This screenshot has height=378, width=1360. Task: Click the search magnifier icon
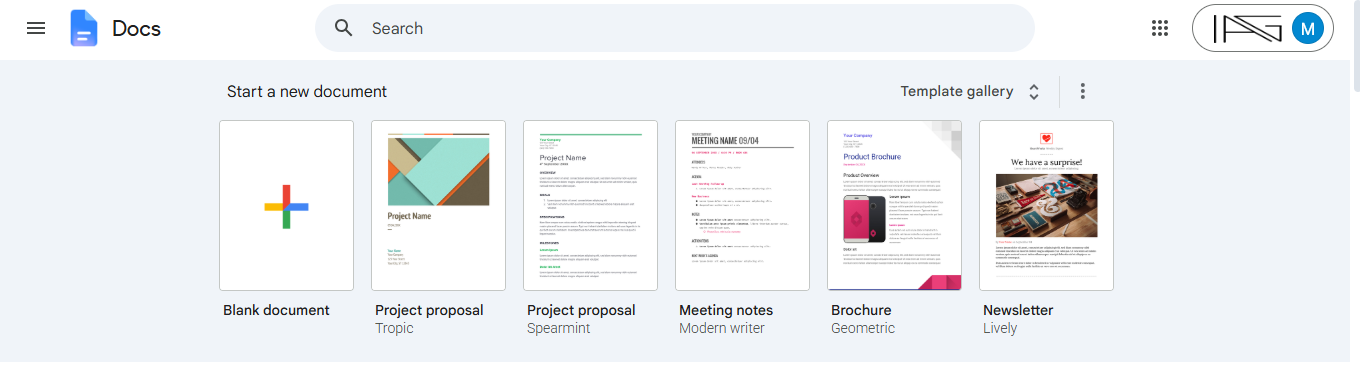(344, 28)
